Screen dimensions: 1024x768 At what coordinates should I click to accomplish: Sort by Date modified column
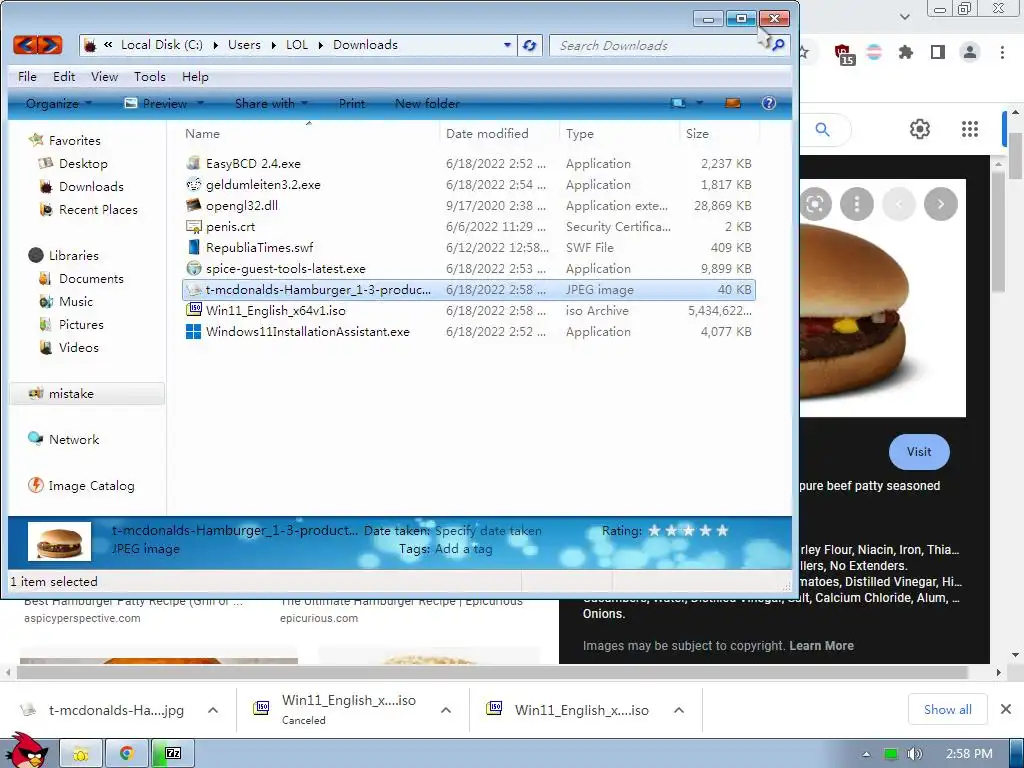pos(499,134)
